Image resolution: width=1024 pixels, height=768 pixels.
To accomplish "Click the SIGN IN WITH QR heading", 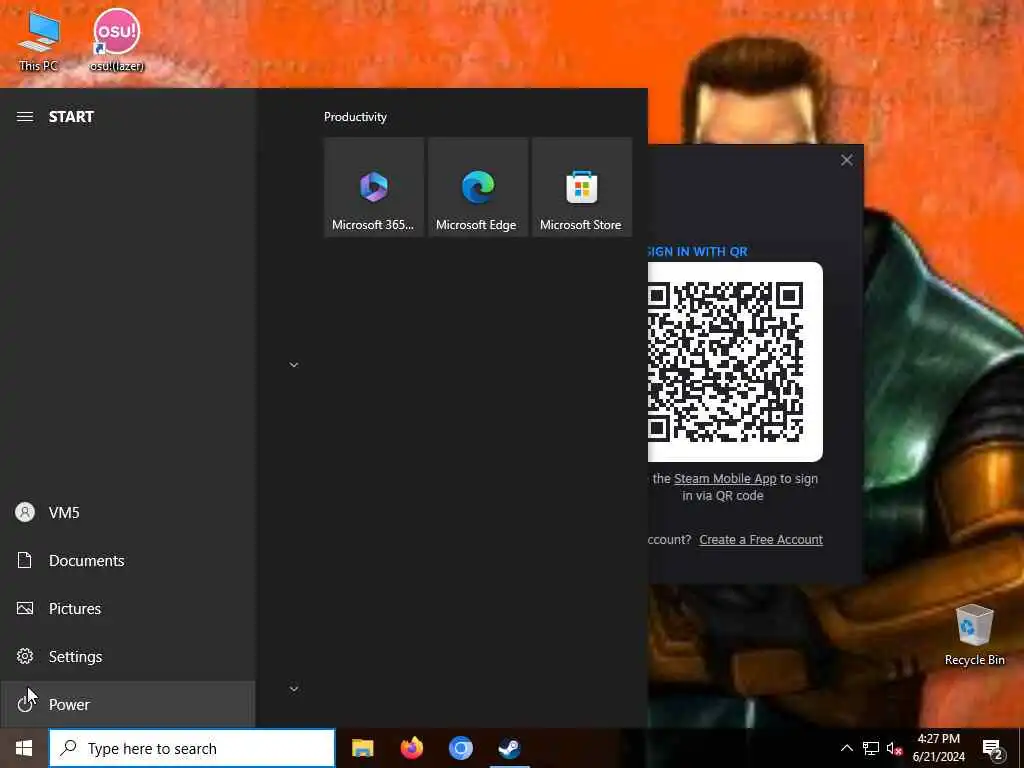I will 697,252.
